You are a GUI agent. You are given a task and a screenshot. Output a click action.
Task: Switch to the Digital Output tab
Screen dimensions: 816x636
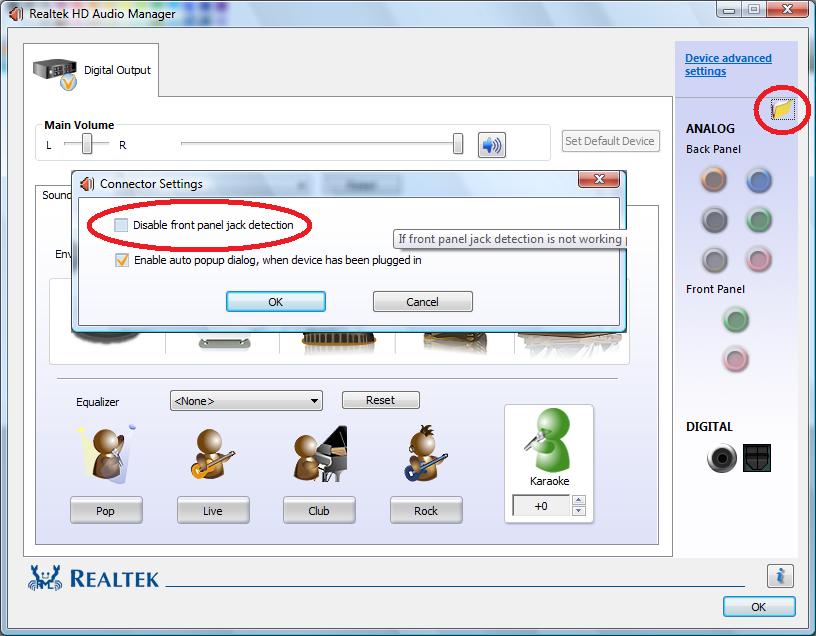coord(108,70)
